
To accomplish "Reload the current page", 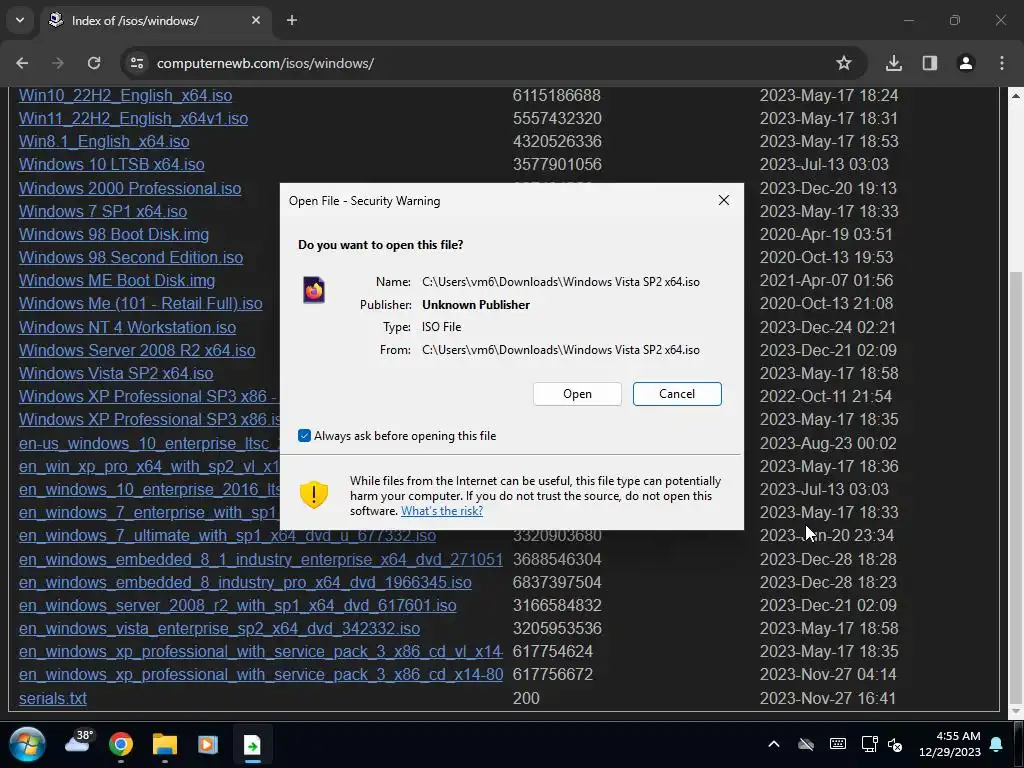I will (94, 63).
